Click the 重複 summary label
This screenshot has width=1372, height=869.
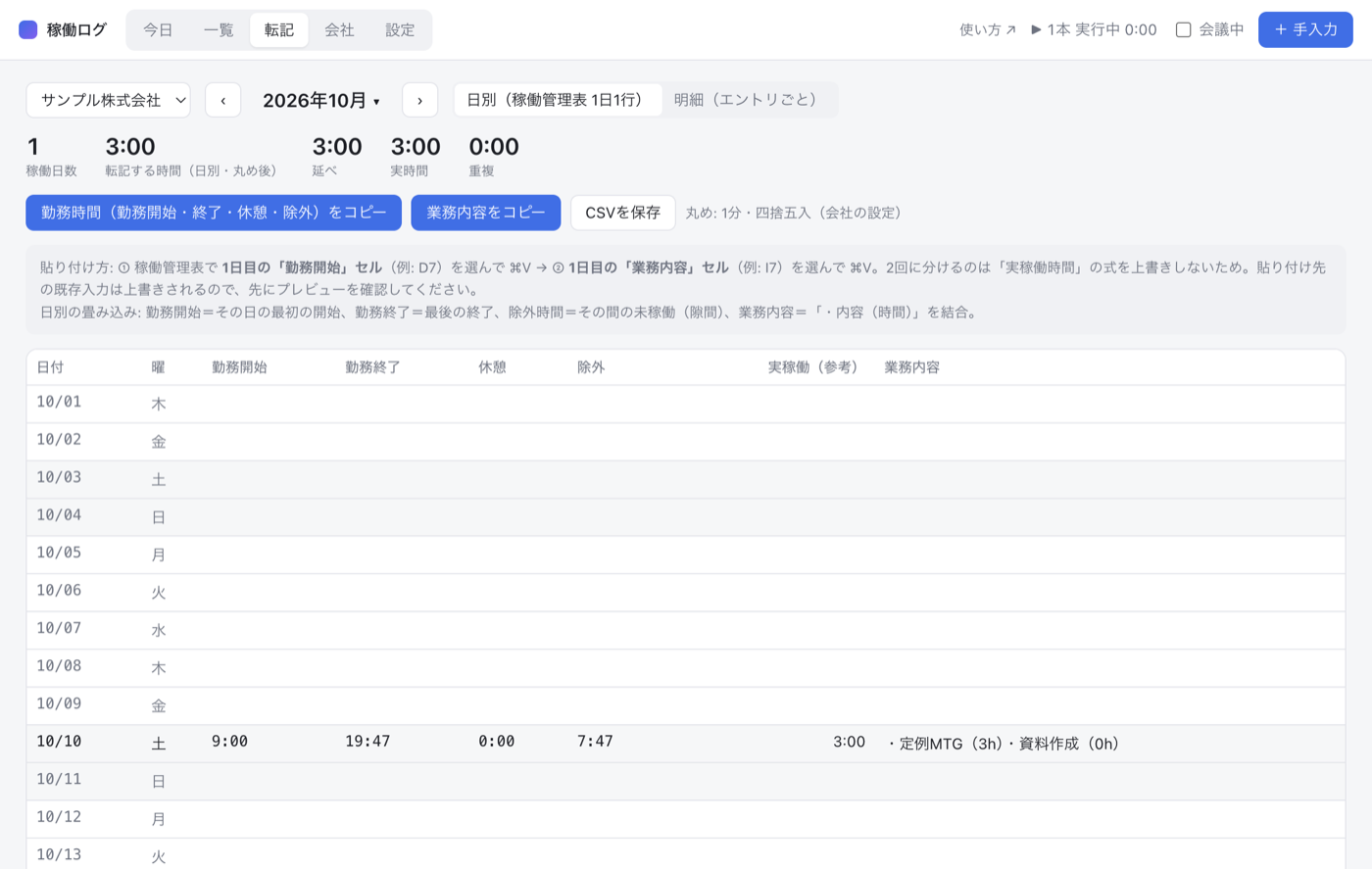pyautogui.click(x=481, y=170)
